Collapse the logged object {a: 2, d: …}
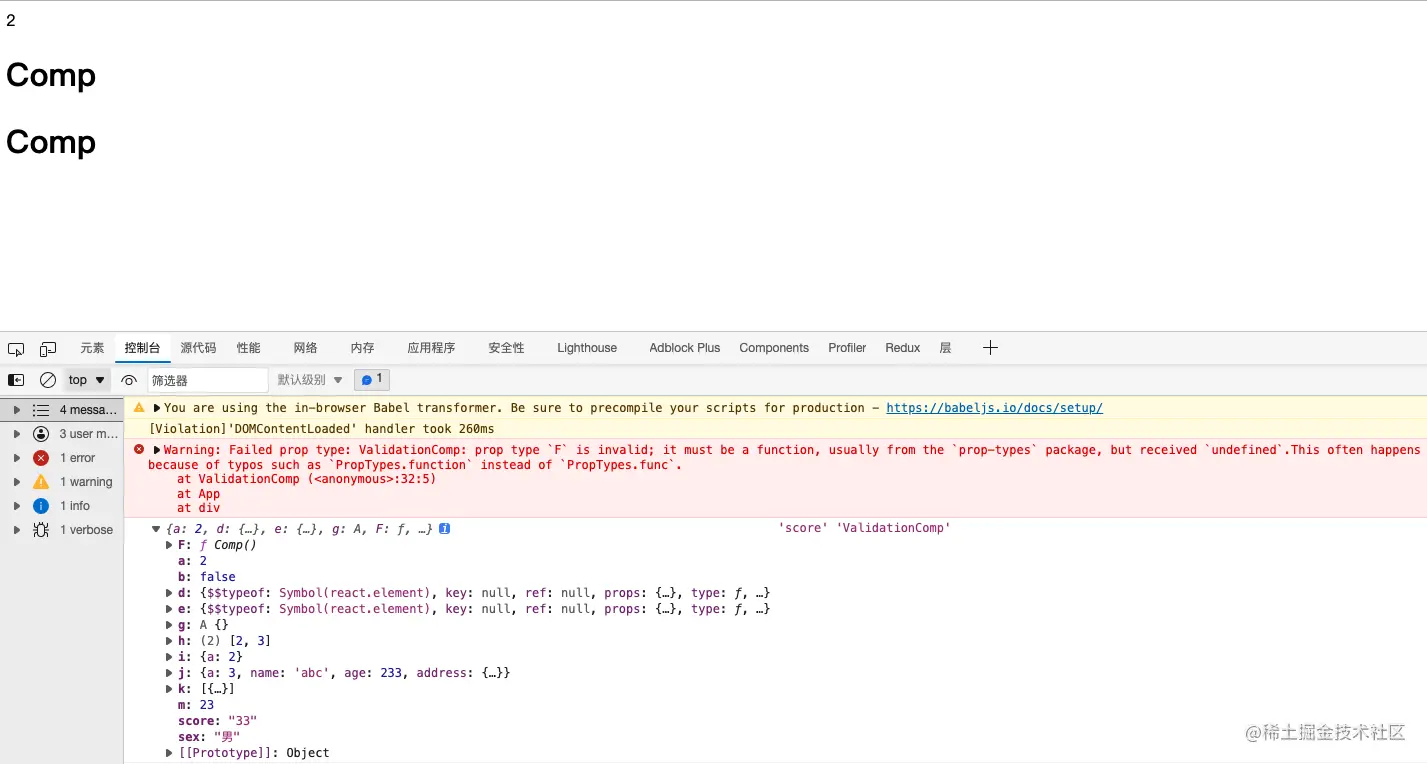This screenshot has width=1427, height=764. click(156, 529)
